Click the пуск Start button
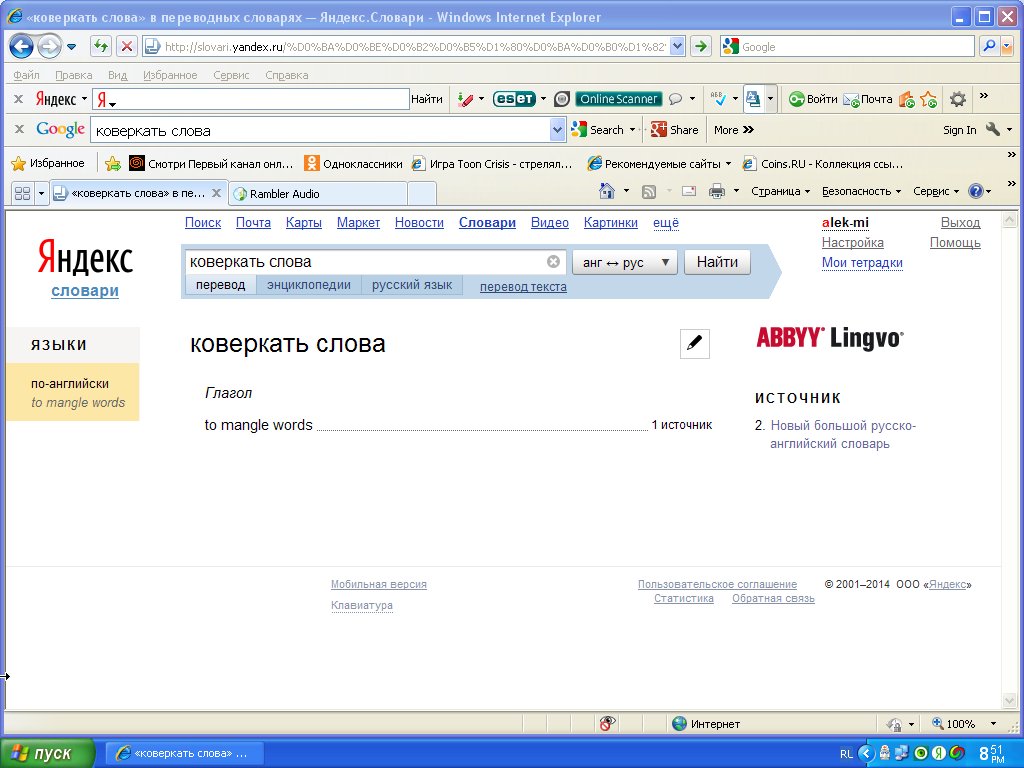 (47, 753)
